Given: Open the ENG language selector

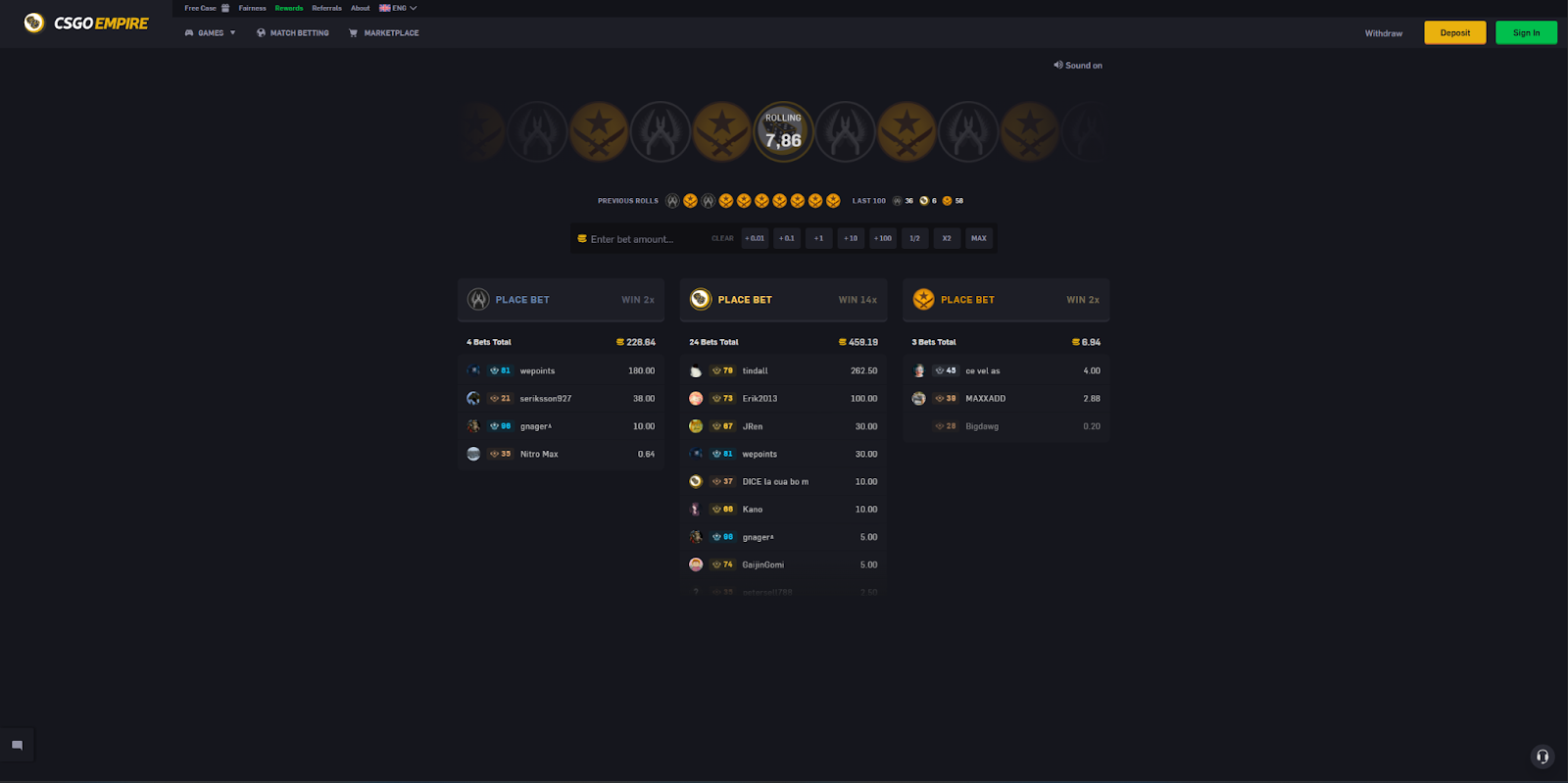Looking at the screenshot, I should click(x=398, y=8).
